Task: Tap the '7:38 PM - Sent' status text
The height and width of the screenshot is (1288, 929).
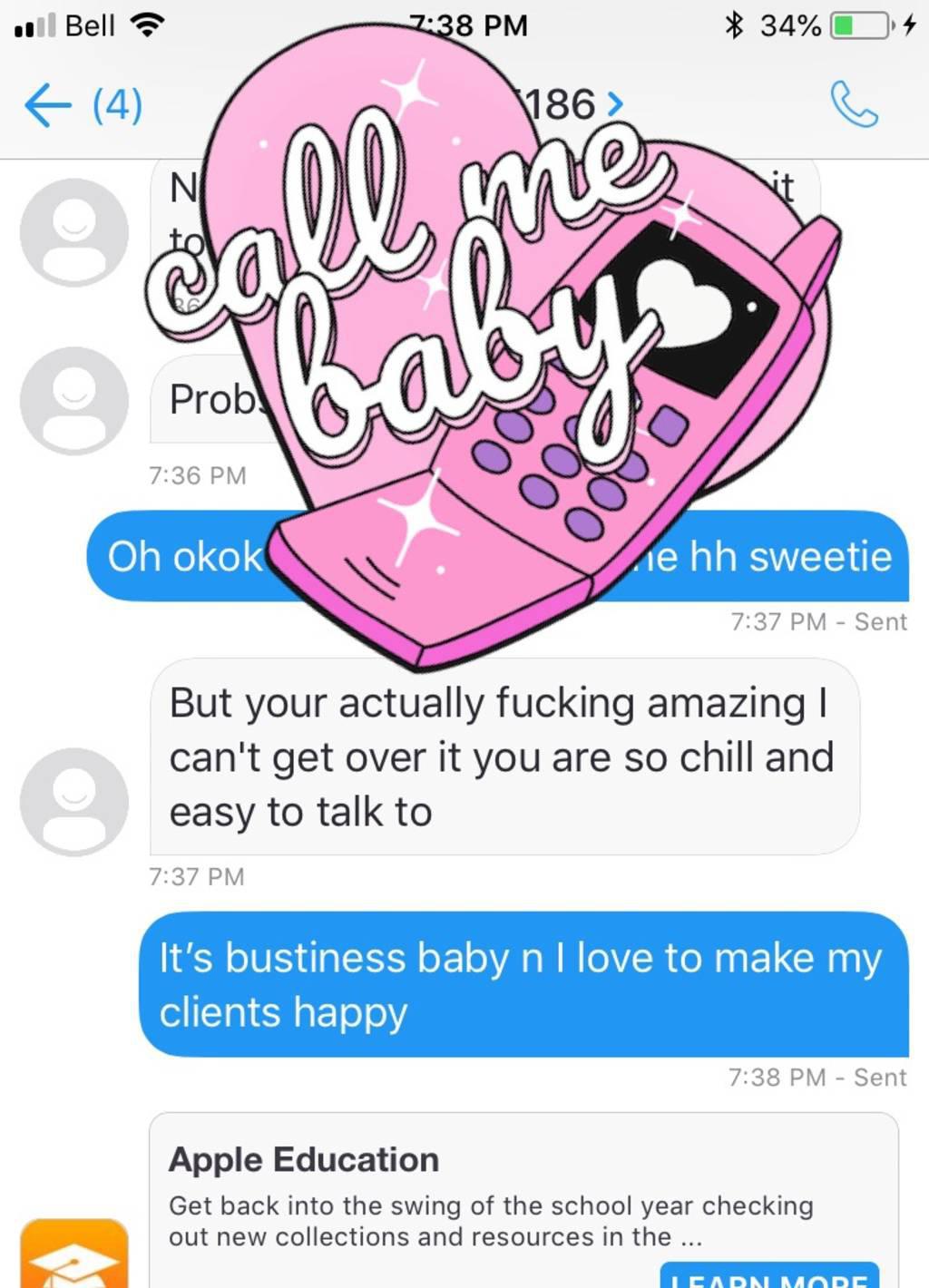Action: [818, 1078]
